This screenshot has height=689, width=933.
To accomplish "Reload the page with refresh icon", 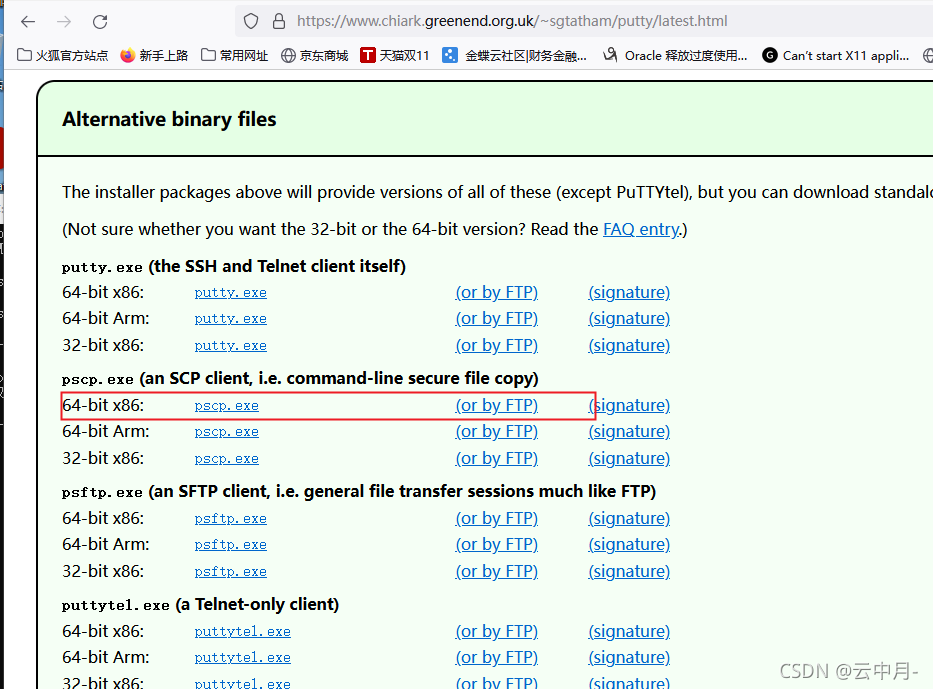I will [100, 22].
